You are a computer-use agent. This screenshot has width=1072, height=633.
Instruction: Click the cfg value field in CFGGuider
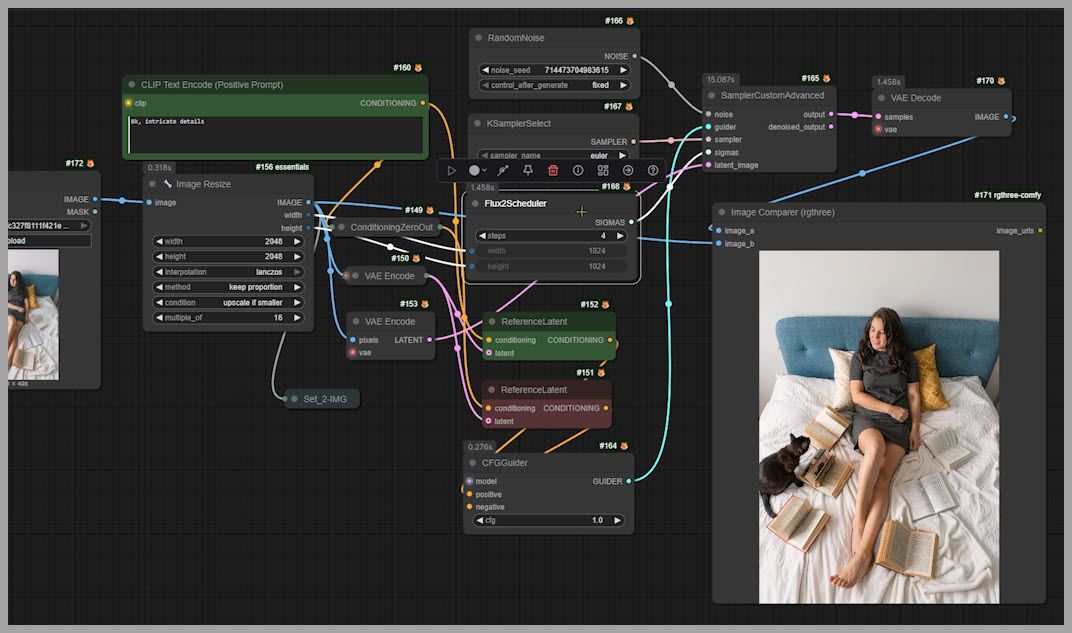[x=548, y=521]
